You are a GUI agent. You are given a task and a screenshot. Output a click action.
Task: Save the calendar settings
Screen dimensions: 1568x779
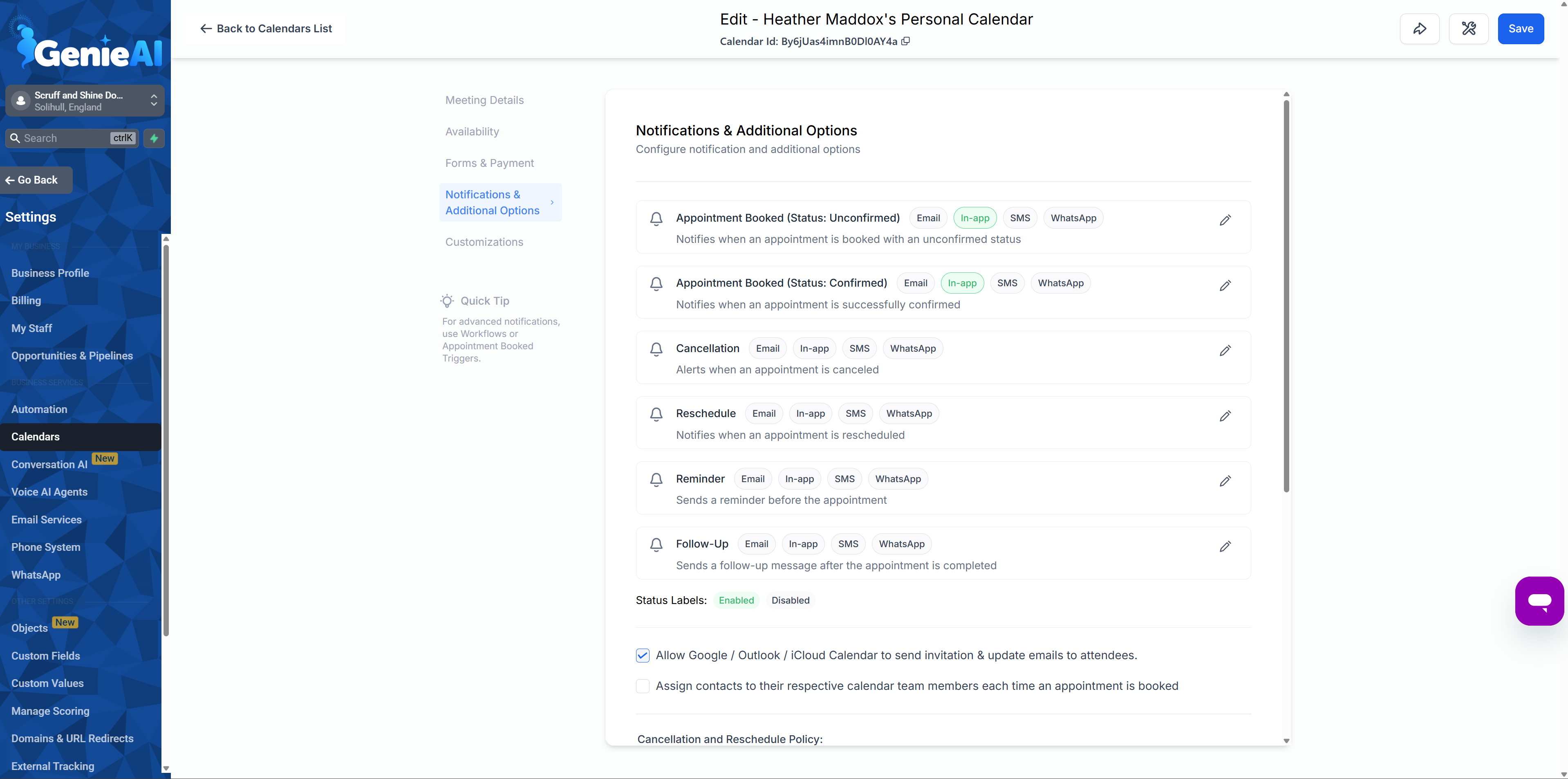click(1521, 28)
